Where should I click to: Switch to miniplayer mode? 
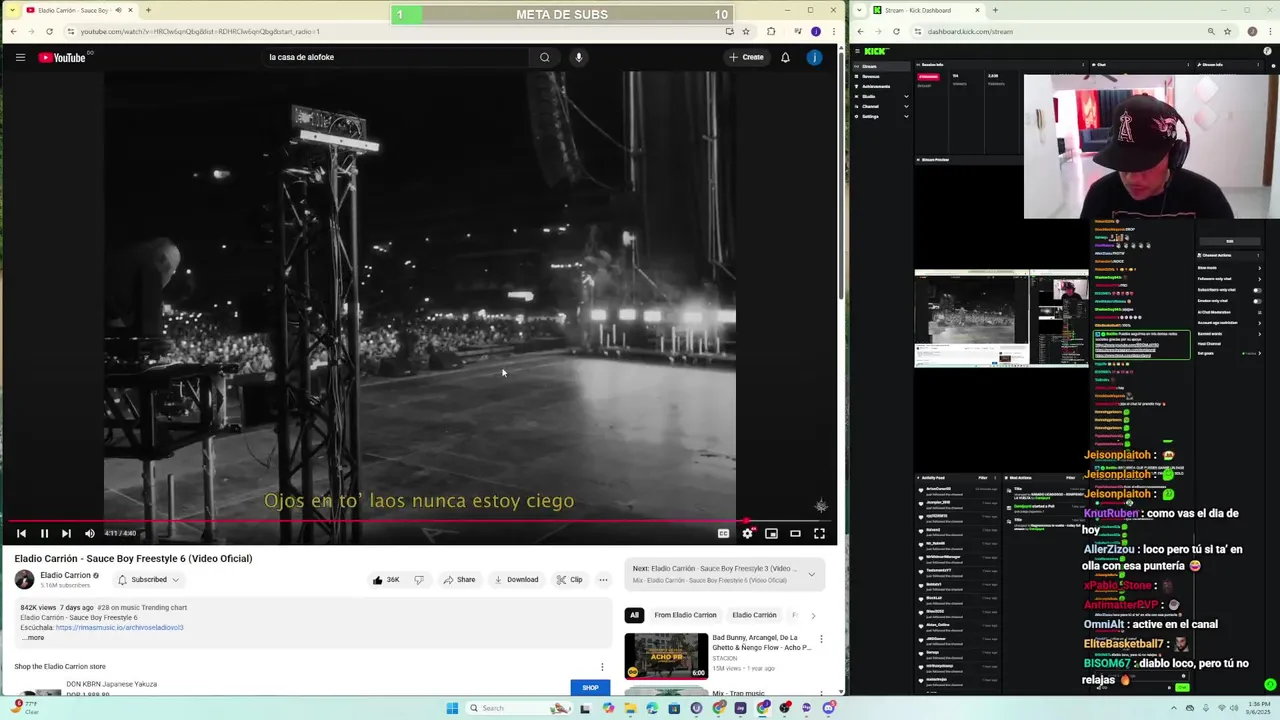pos(771,533)
